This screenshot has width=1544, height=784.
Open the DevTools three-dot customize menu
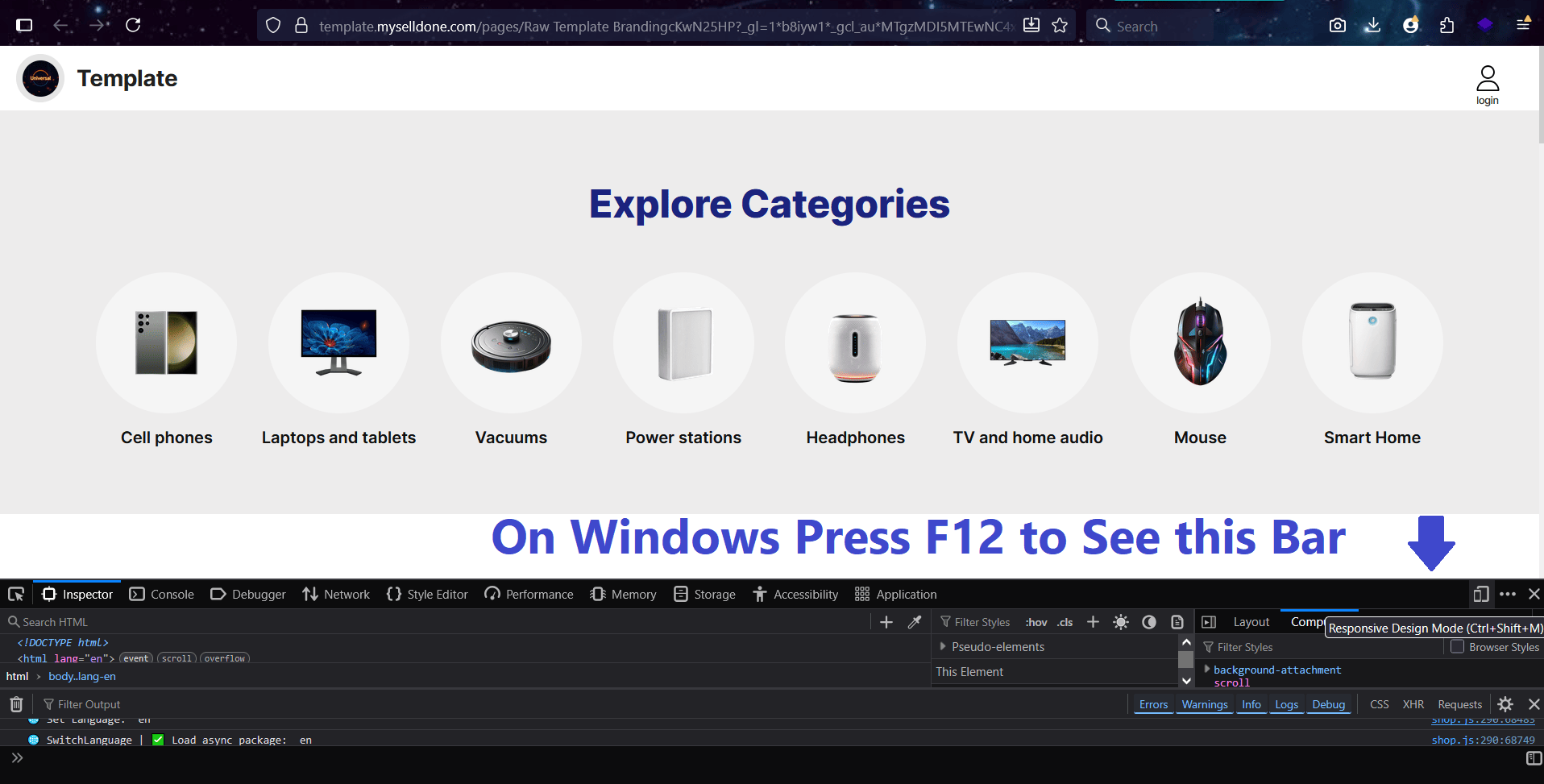tap(1508, 595)
